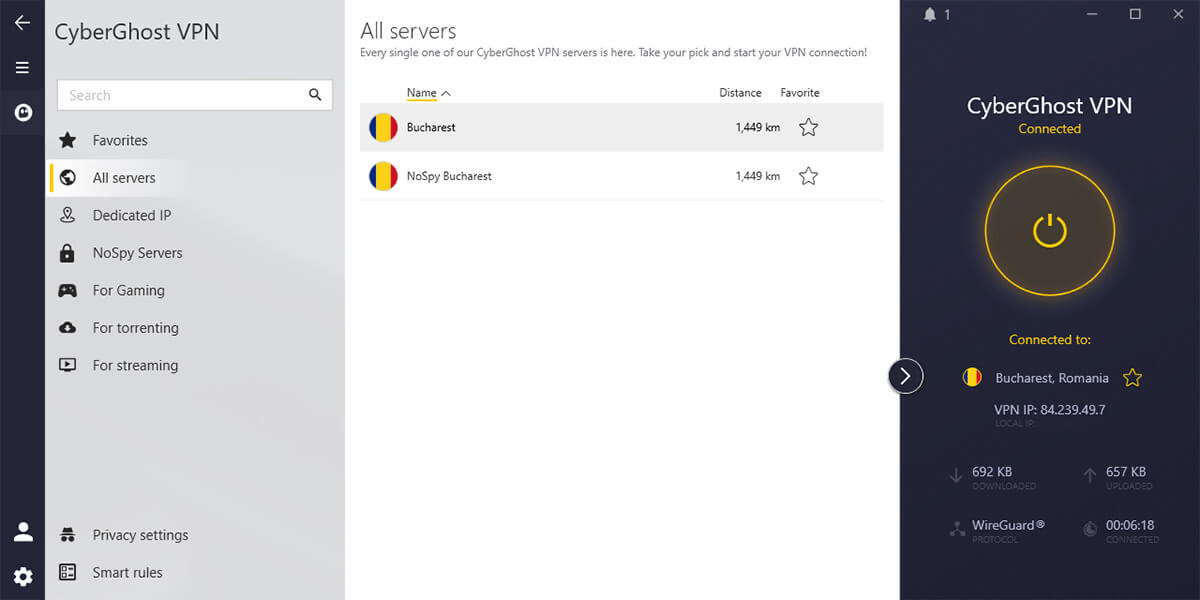The image size is (1200, 600).
Task: Click the All servers globe icon
Action: click(68, 178)
